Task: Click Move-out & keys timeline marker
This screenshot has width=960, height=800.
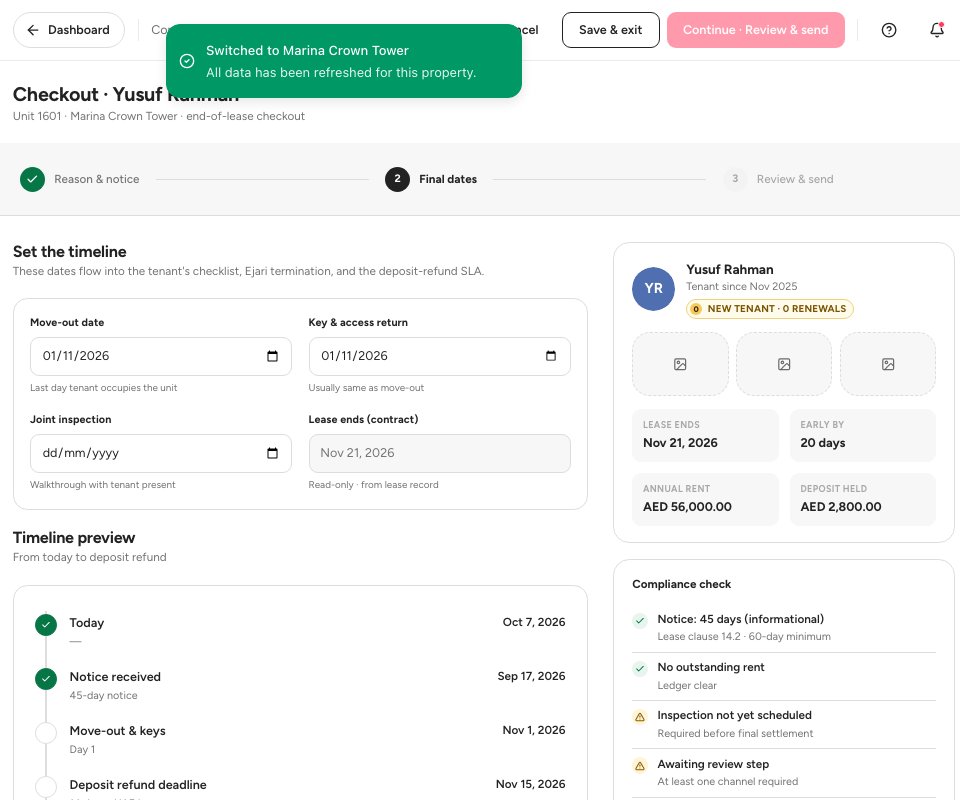Action: pos(46,733)
